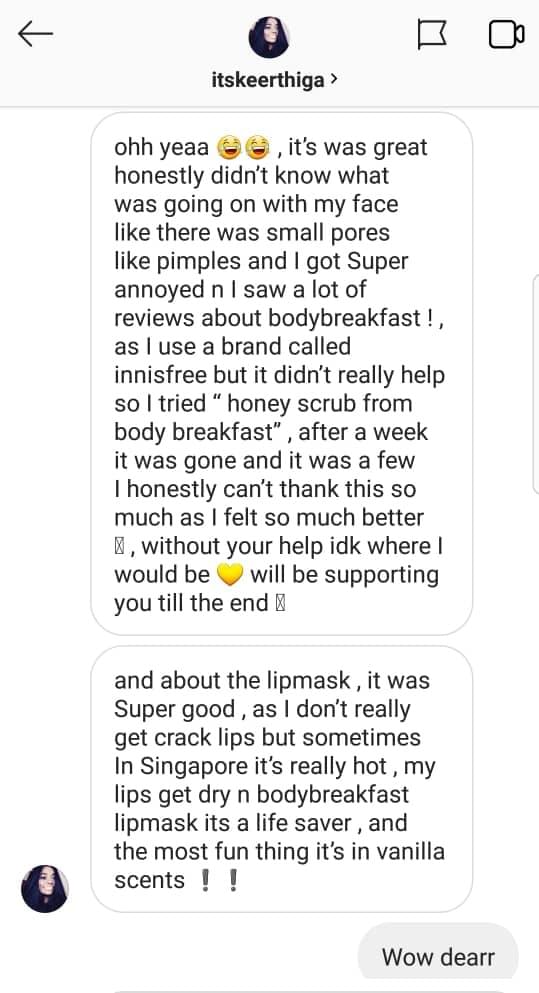
Task: Tap the laughing emojis after "ohh yeaa"
Action: pos(243,148)
